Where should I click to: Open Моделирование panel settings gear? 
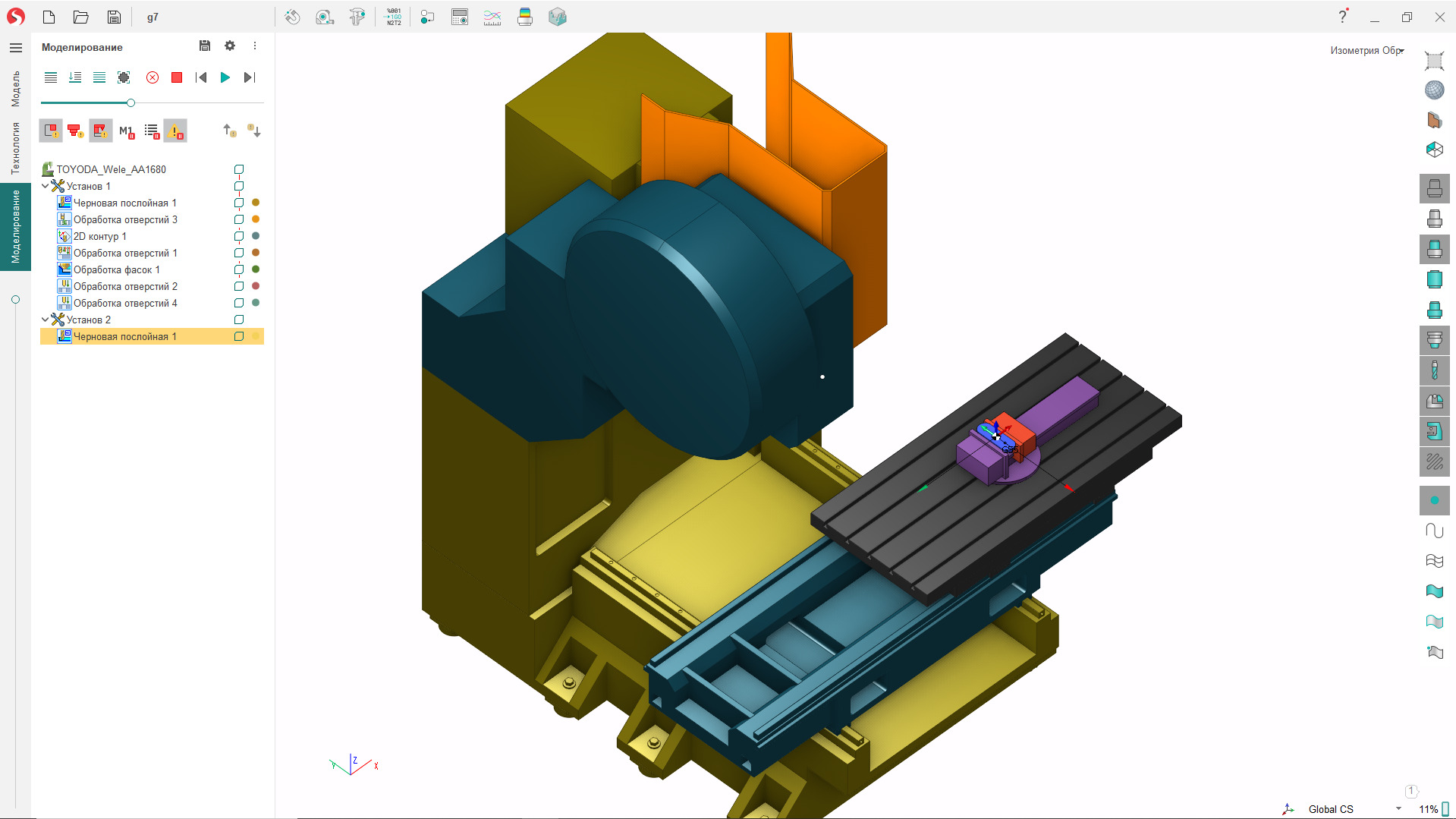(230, 46)
